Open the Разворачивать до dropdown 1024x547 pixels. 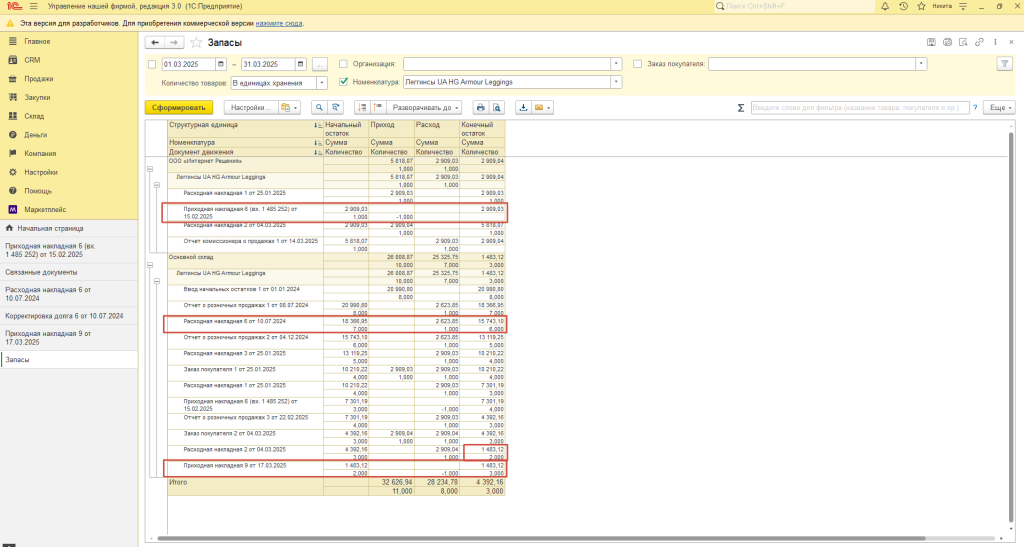point(424,108)
